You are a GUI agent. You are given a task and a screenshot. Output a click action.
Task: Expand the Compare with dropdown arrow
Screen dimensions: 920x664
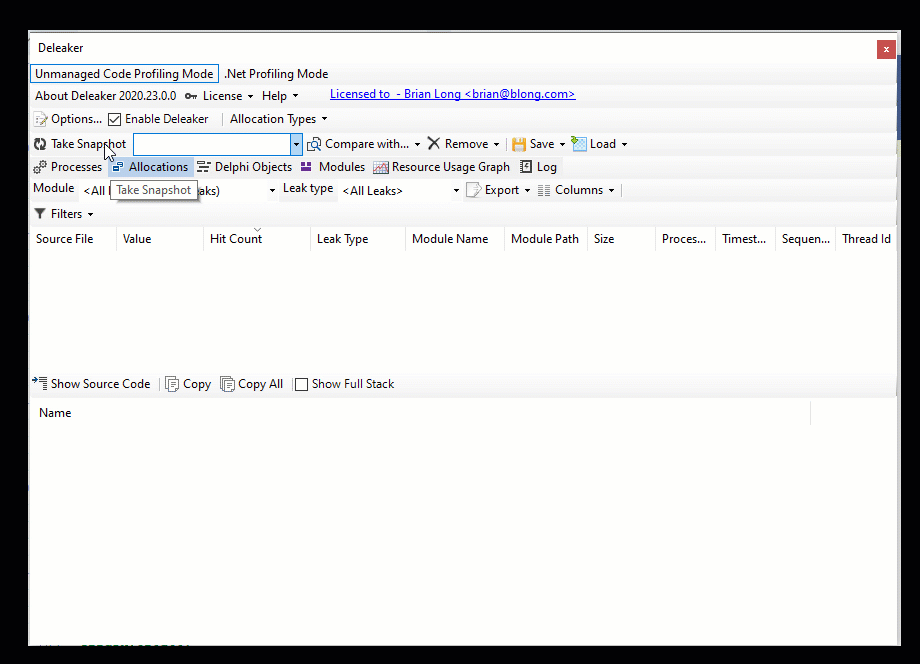[x=417, y=144]
